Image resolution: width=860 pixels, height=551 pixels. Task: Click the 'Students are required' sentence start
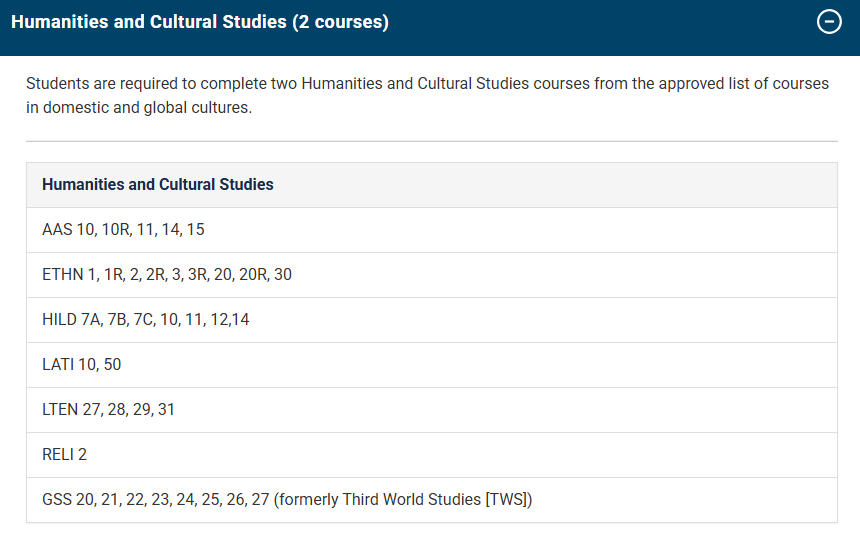coord(100,84)
